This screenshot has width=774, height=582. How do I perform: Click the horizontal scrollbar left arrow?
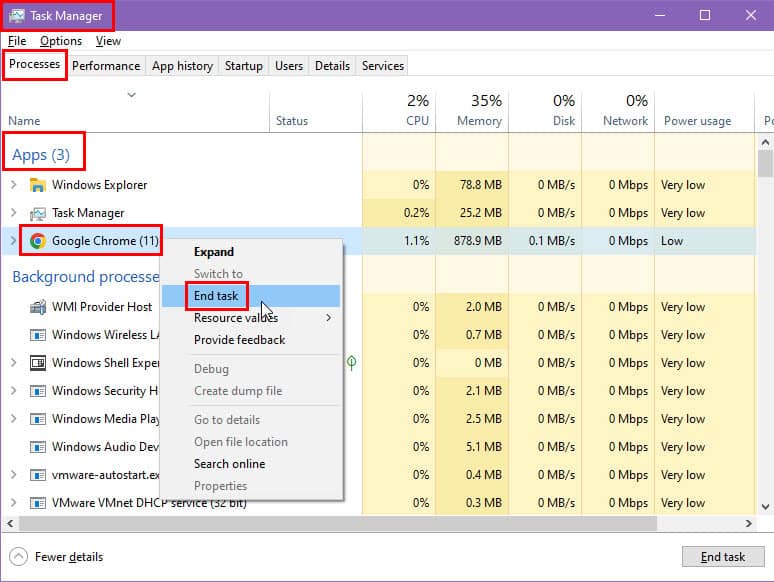[x=10, y=523]
